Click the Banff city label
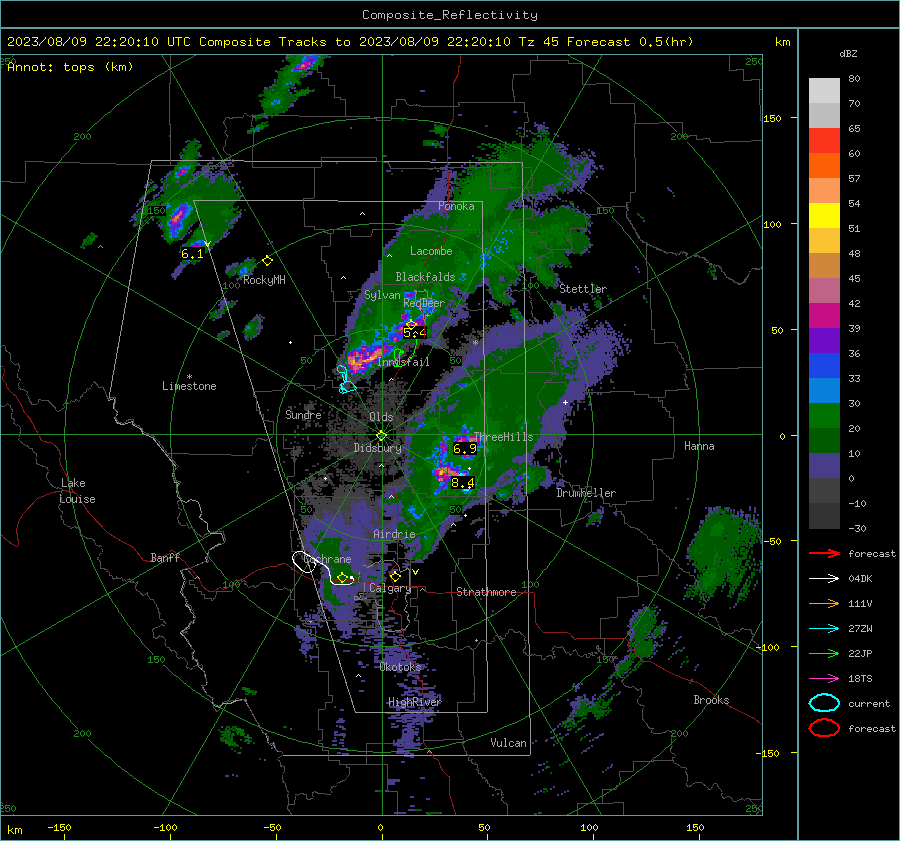Image resolution: width=900 pixels, height=841 pixels. 165,557
